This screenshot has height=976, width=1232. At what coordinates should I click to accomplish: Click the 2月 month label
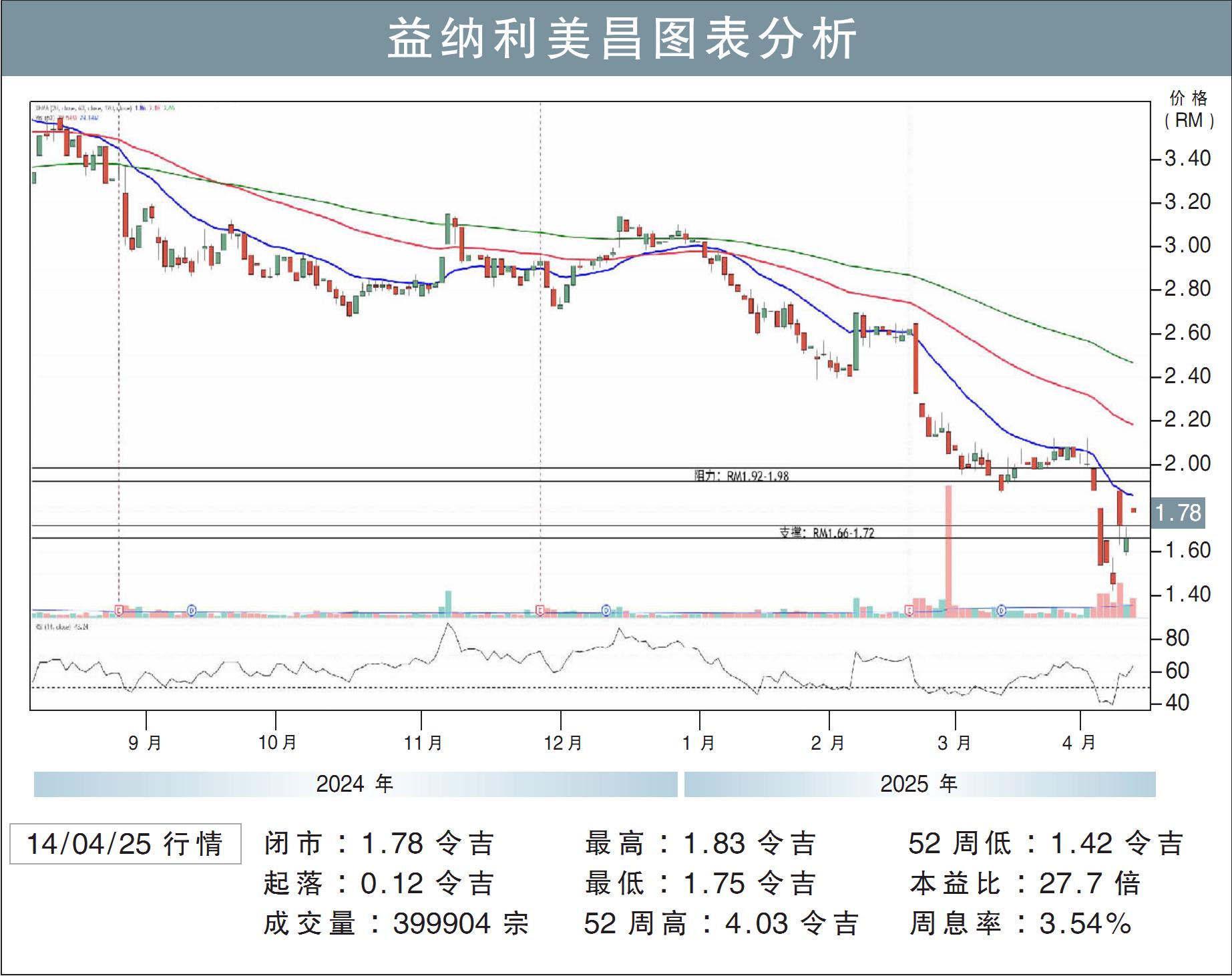point(828,742)
